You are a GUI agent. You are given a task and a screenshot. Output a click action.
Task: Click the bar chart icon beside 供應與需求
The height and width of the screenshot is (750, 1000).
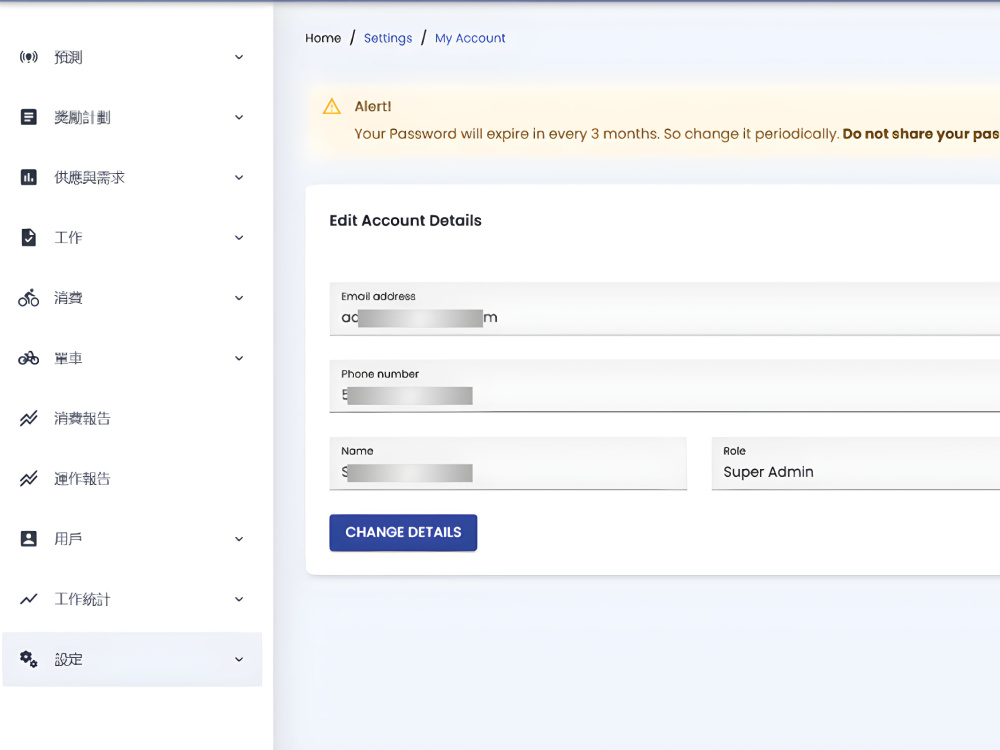(29, 177)
